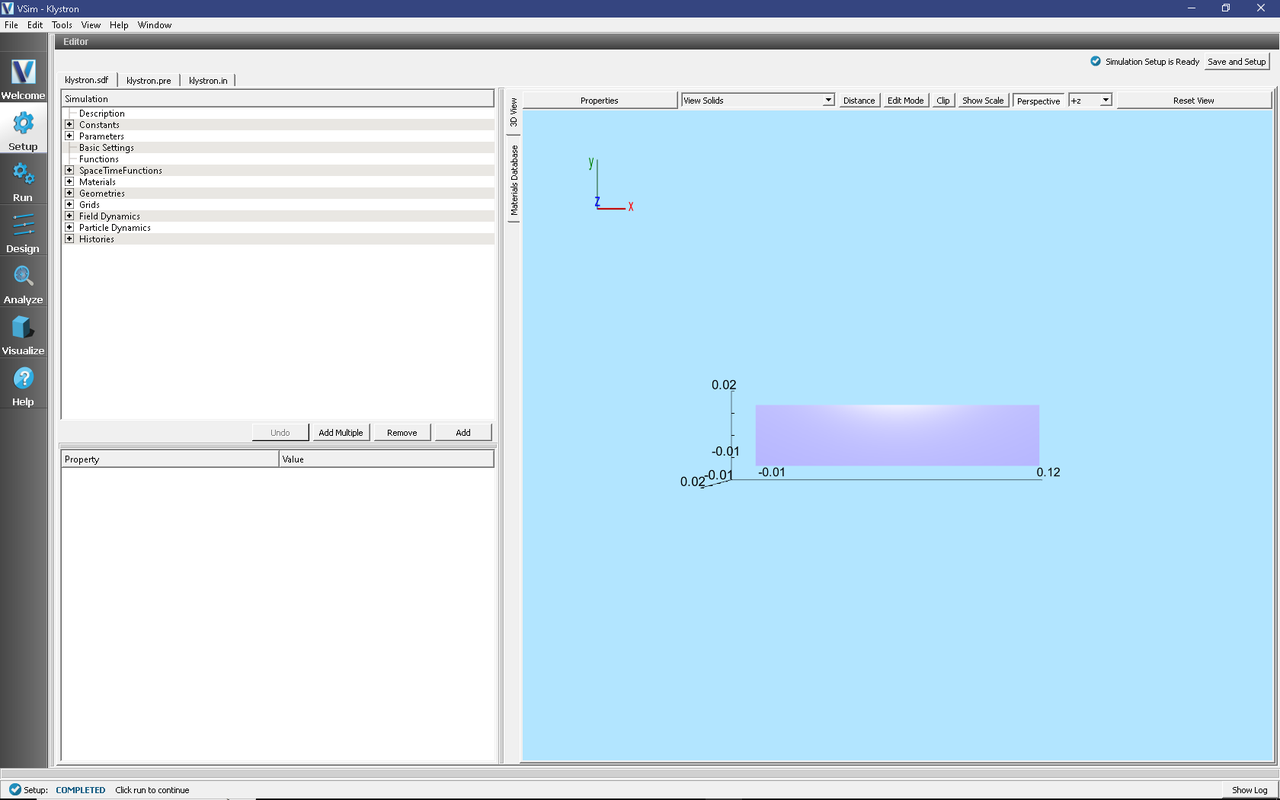
Task: Expand the Field Dynamics node
Action: click(69, 216)
